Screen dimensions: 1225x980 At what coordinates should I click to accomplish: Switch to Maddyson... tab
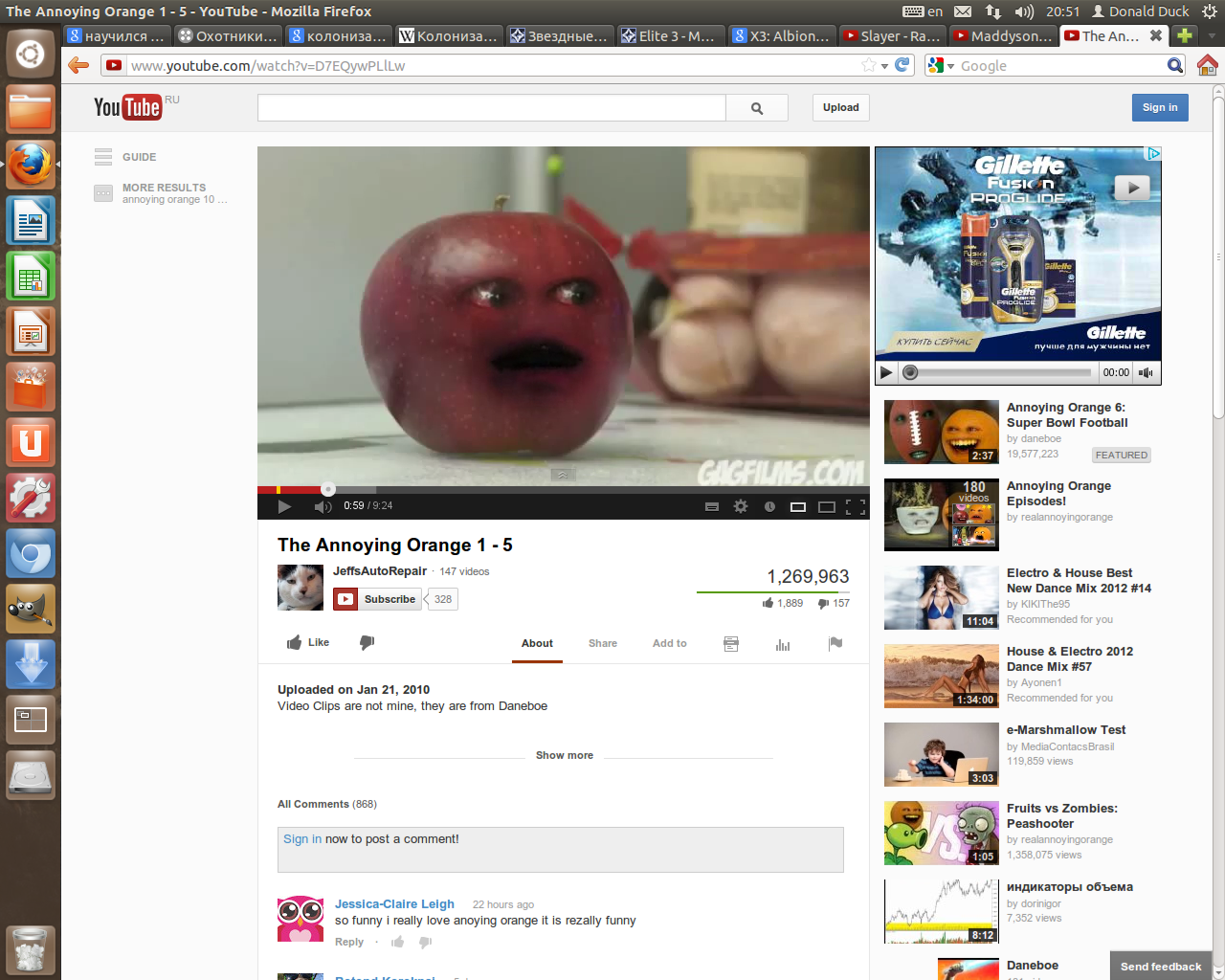click(x=1003, y=35)
